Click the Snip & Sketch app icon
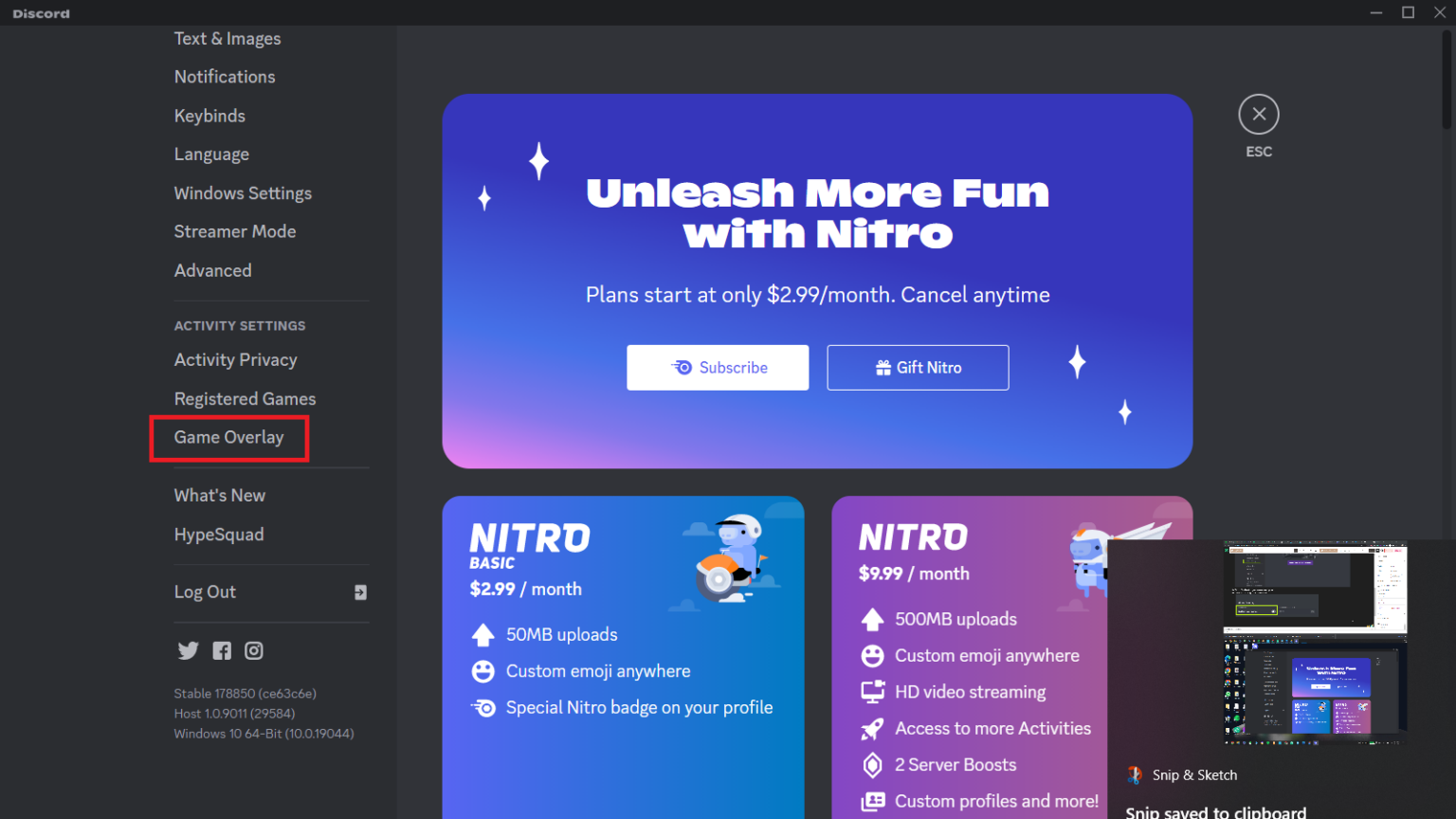This screenshot has width=1456, height=819. [1135, 775]
